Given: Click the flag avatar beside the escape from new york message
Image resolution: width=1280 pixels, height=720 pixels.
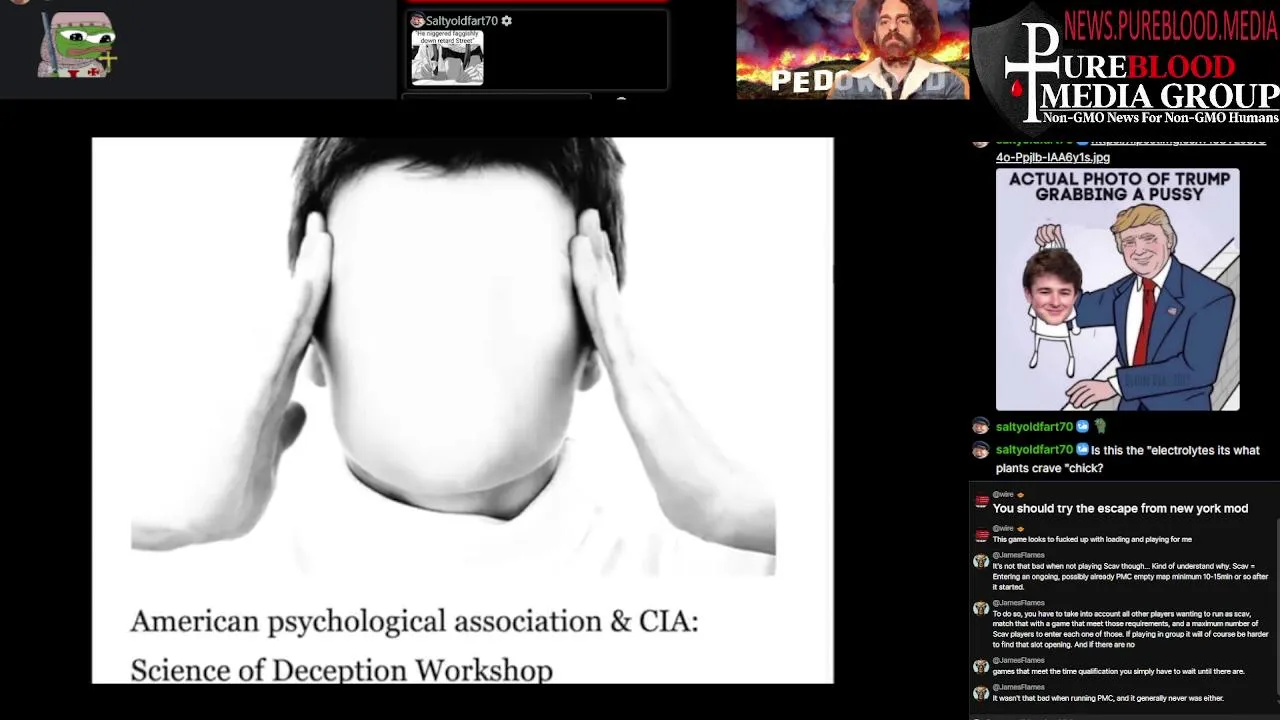Looking at the screenshot, I should tap(982, 502).
